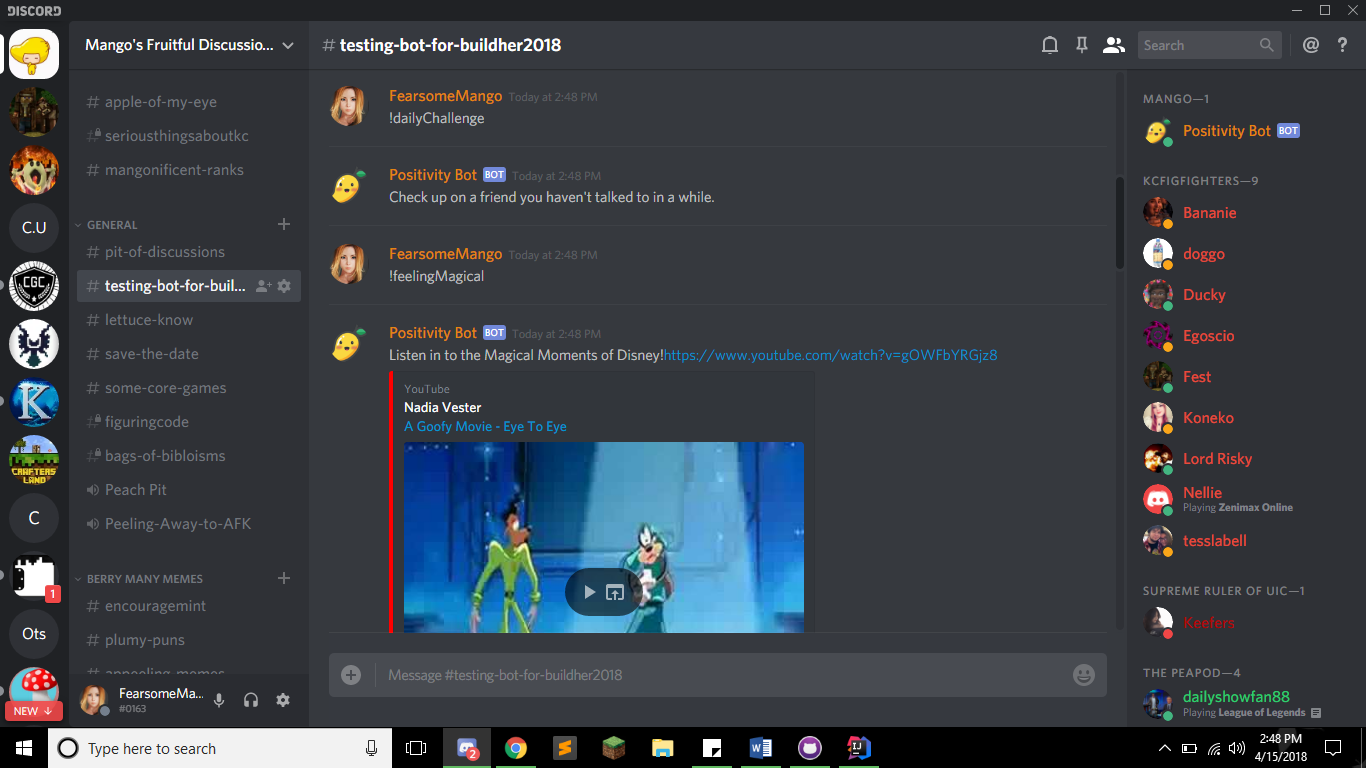Toggle member list icon
Viewport: 1366px width, 768px height.
tap(1113, 45)
